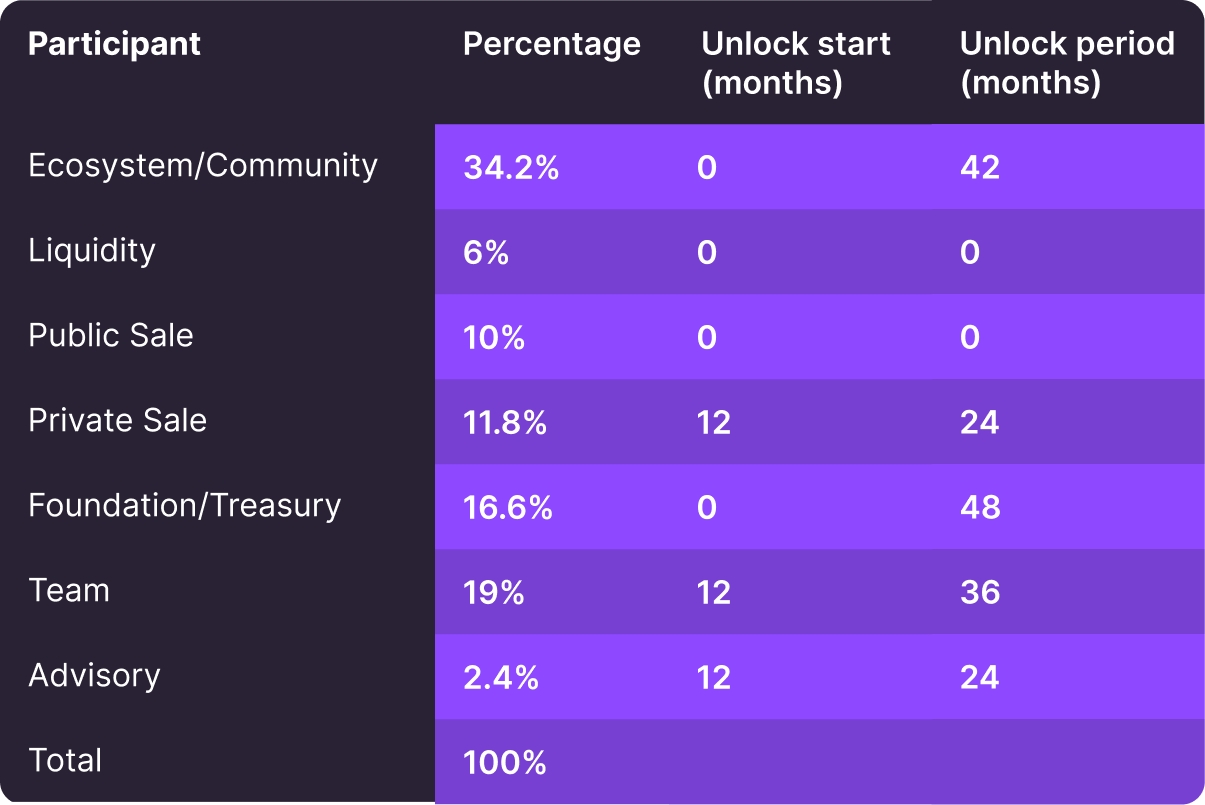This screenshot has width=1205, height=805.
Task: Click the 2.4% Advisory percentage cell
Action: (501, 677)
